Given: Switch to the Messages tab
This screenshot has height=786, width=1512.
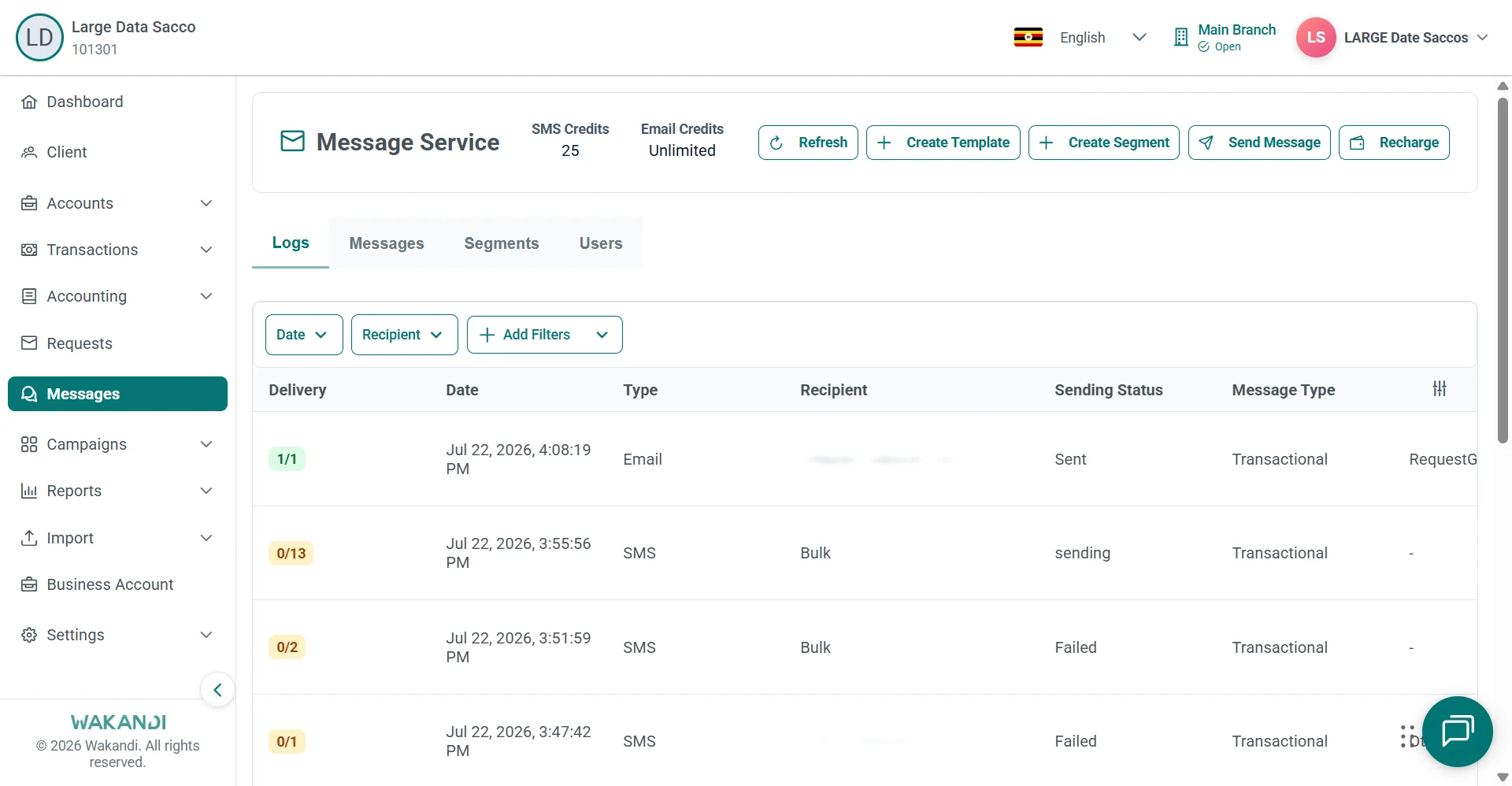Looking at the screenshot, I should coord(387,243).
